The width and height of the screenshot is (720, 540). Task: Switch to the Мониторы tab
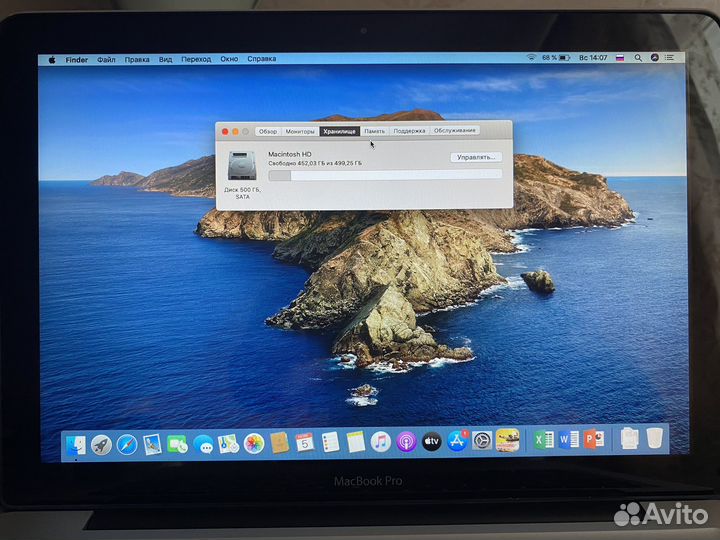pyautogui.click(x=300, y=131)
